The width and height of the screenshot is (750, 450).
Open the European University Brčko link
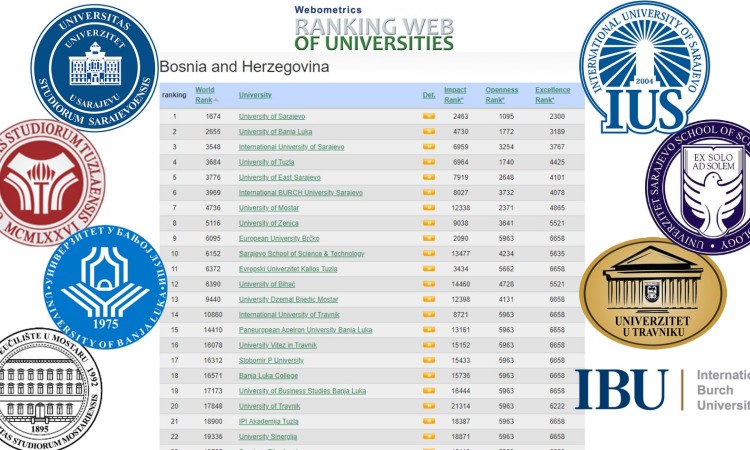[x=279, y=238]
